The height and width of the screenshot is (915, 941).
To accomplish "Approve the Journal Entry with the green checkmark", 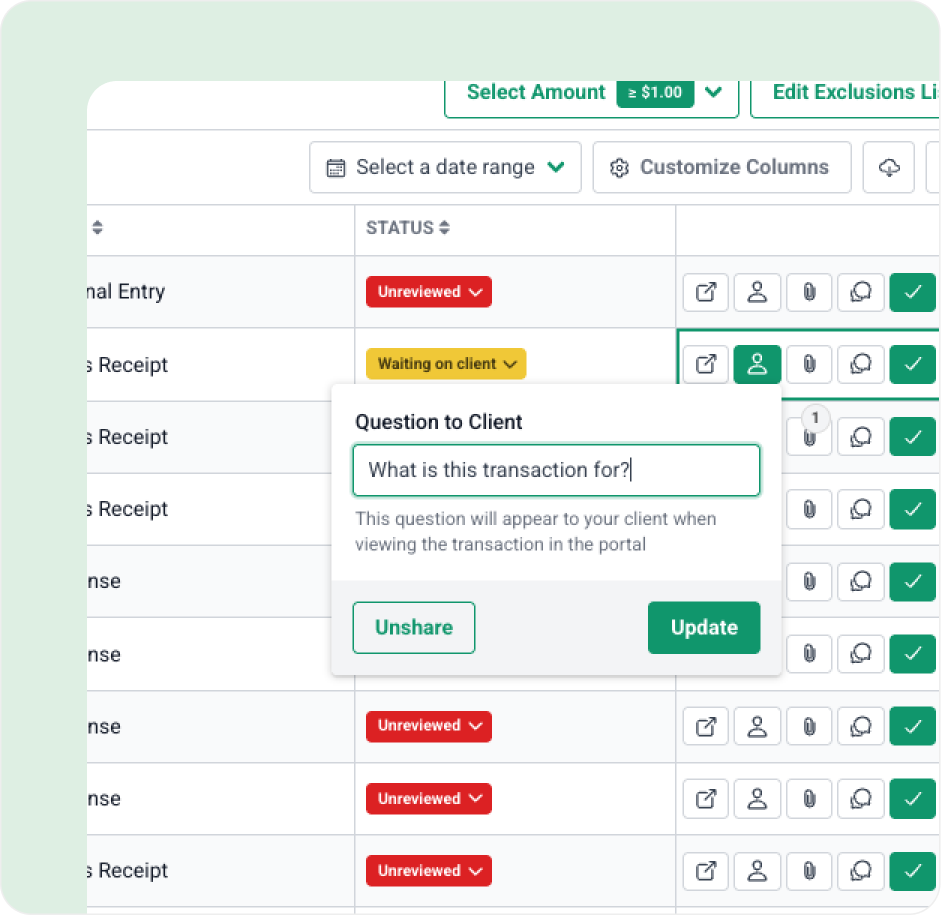I will [x=912, y=292].
